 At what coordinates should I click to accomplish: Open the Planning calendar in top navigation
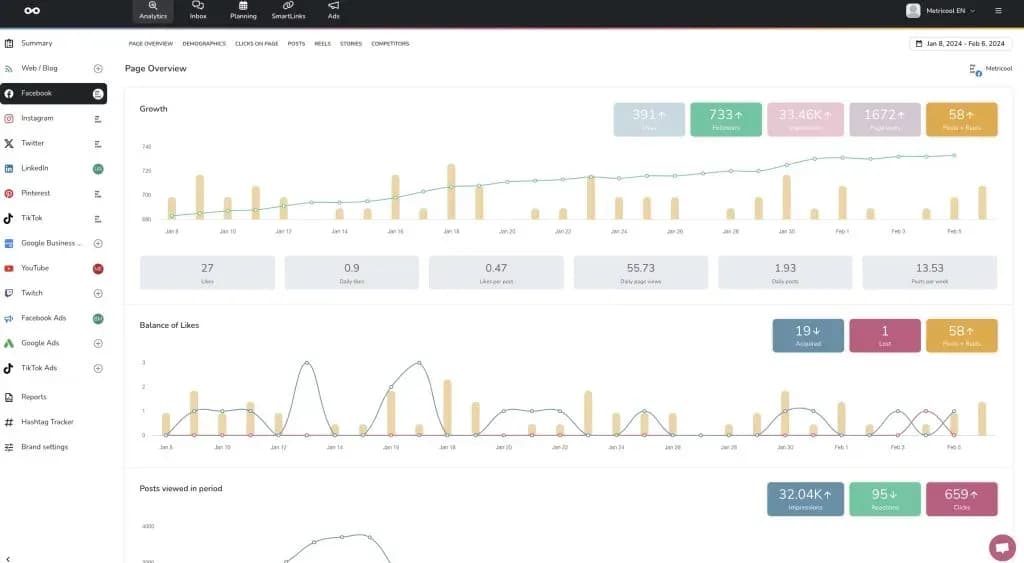tap(243, 10)
